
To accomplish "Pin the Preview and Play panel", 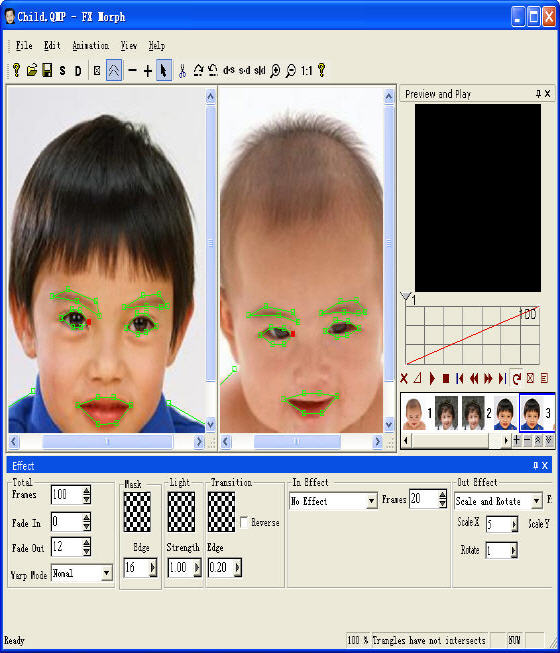I will (x=538, y=94).
